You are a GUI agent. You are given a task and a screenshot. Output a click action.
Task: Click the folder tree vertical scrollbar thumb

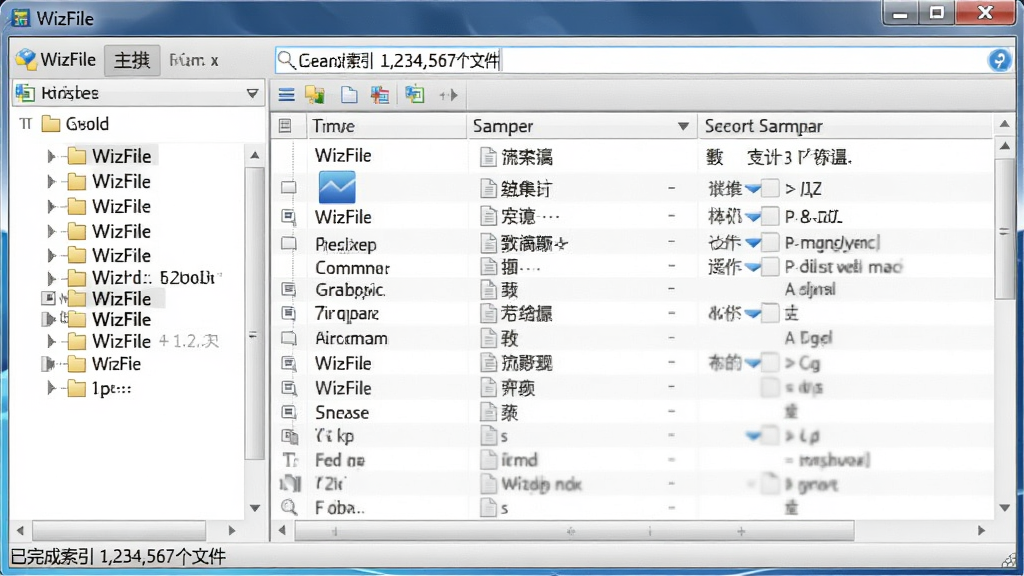click(x=255, y=313)
